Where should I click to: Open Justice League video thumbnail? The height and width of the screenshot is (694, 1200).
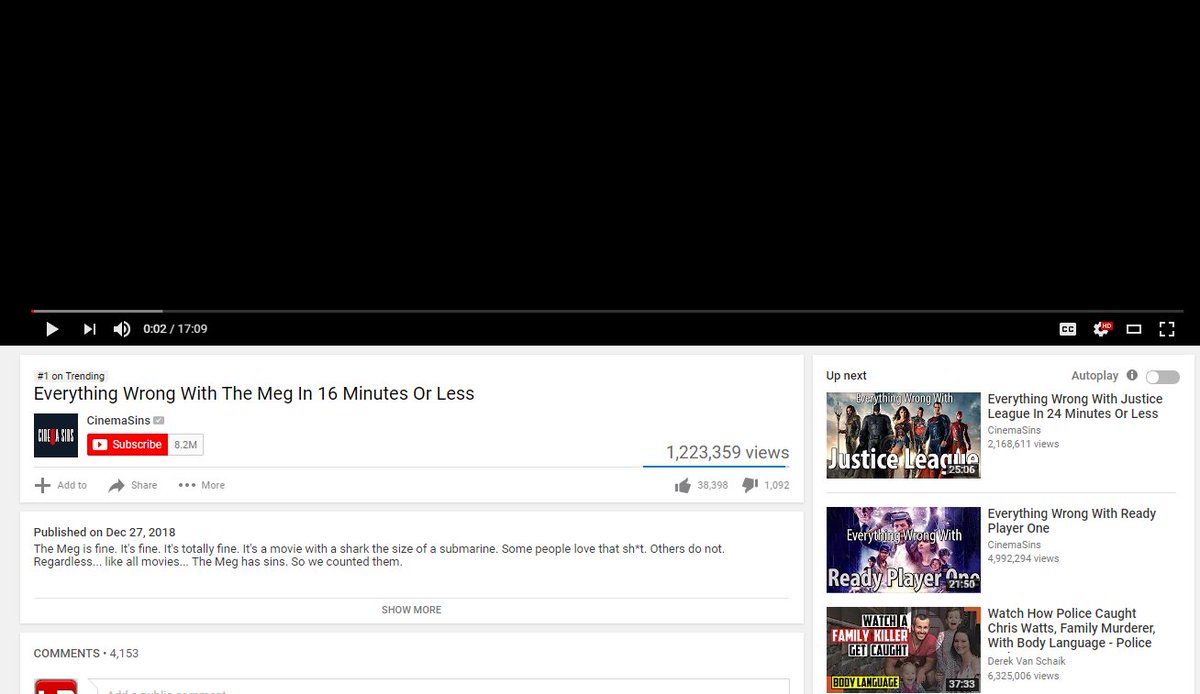(x=903, y=435)
